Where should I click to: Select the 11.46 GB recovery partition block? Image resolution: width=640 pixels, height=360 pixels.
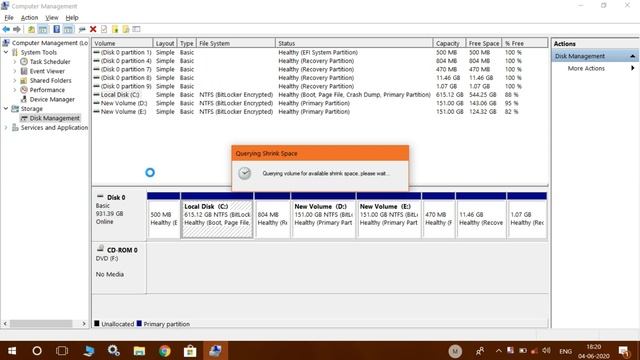481,215
